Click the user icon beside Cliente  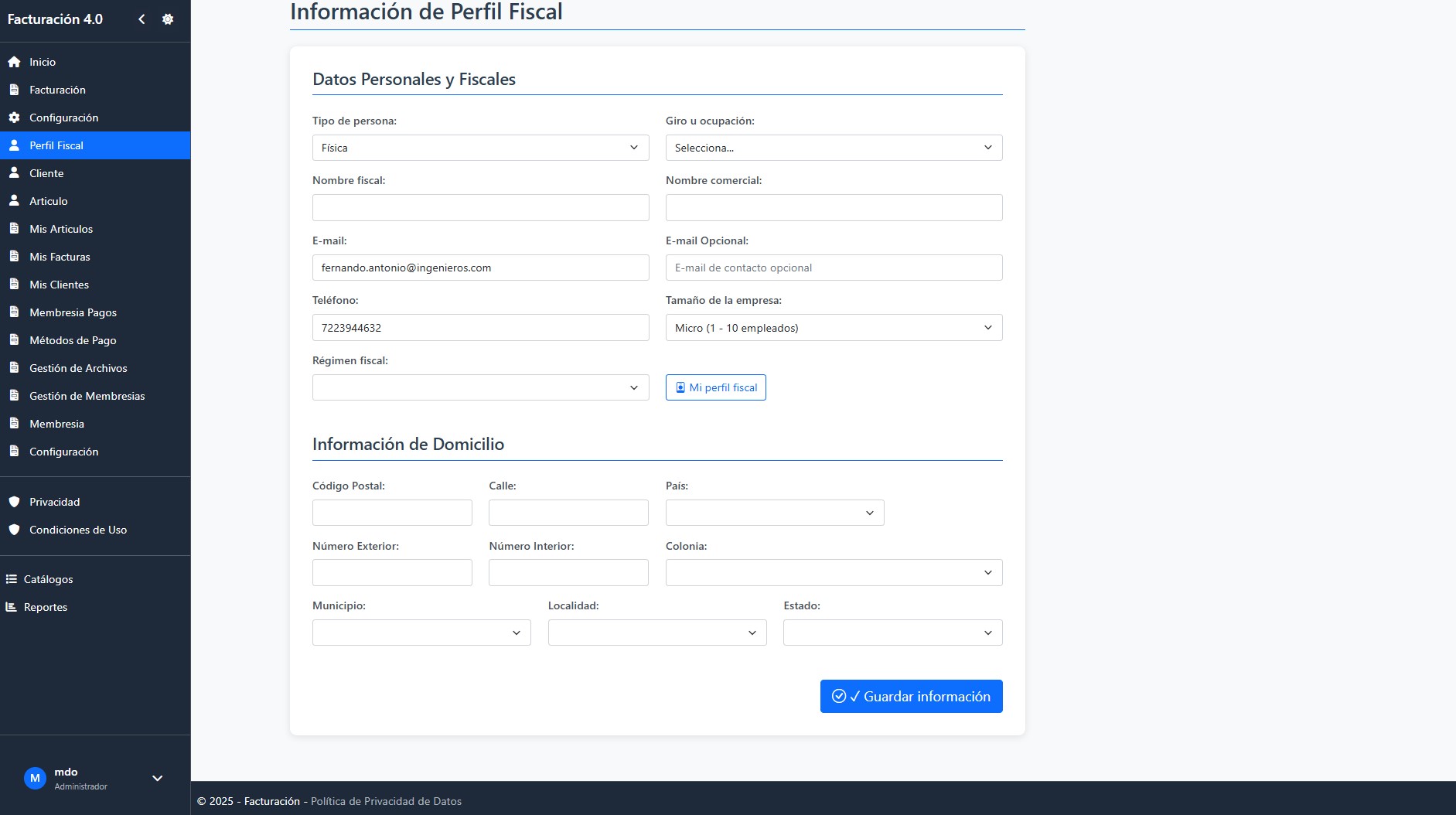tap(14, 173)
